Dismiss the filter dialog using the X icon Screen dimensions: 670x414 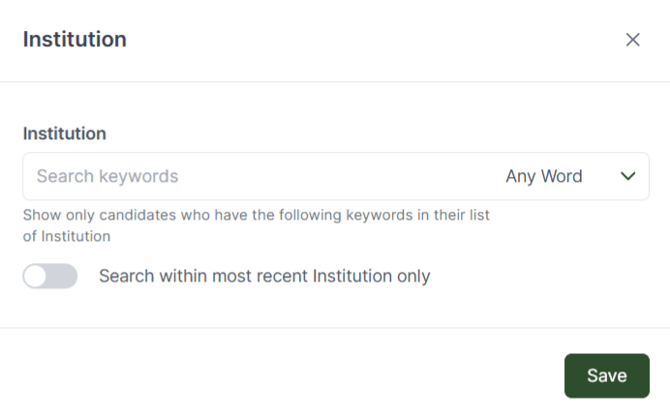(632, 40)
